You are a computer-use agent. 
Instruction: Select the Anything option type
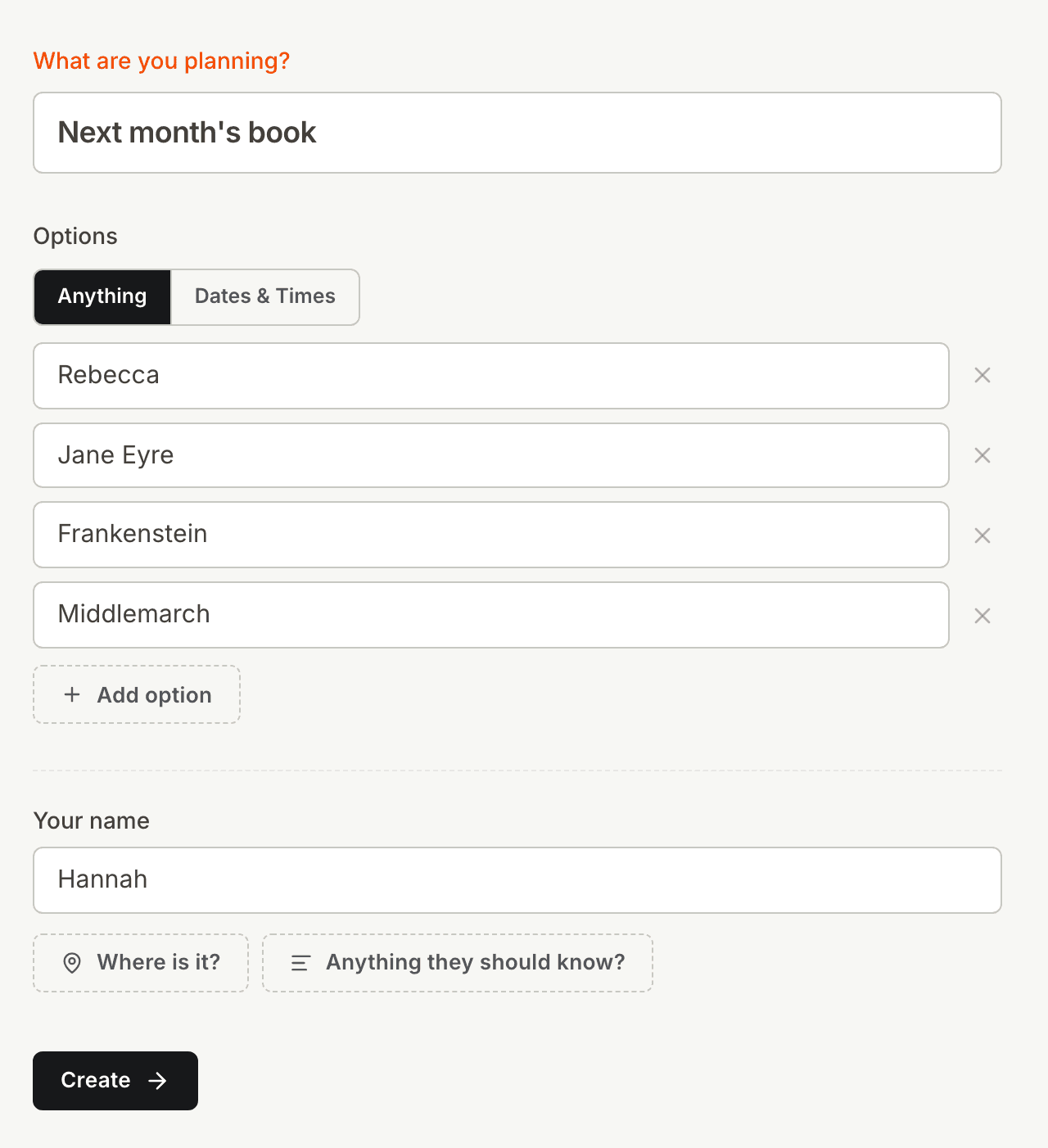[x=102, y=296]
